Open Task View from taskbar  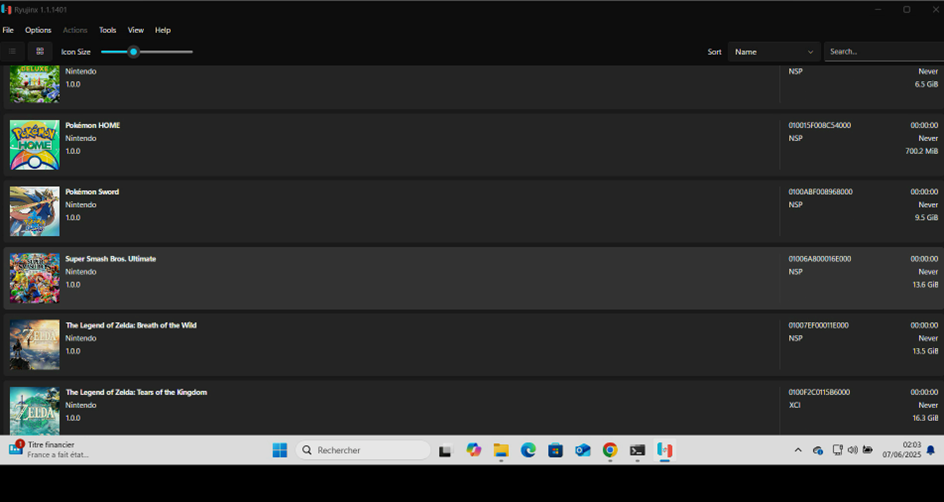coord(445,450)
